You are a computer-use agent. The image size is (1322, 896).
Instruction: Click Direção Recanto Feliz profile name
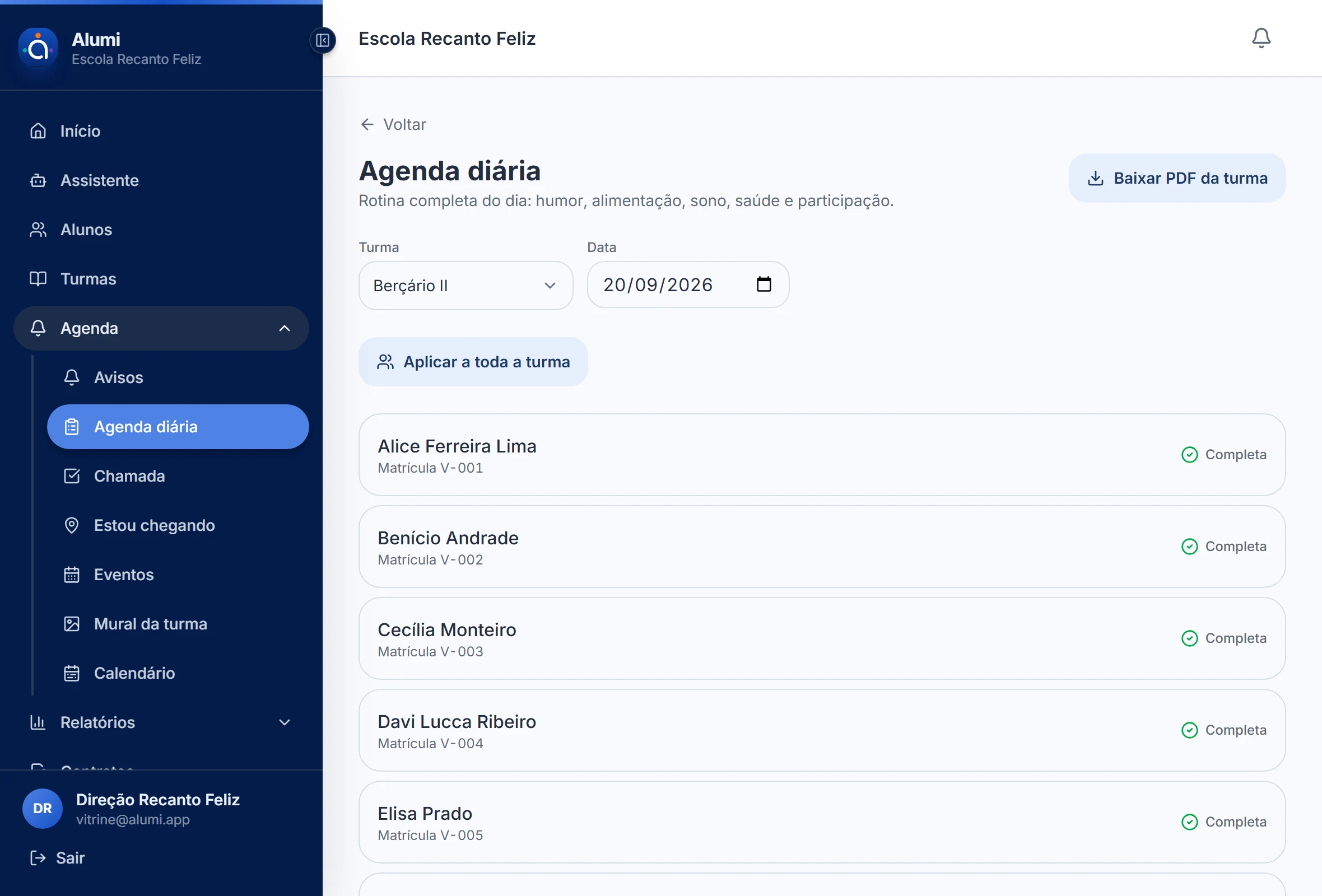pos(158,800)
